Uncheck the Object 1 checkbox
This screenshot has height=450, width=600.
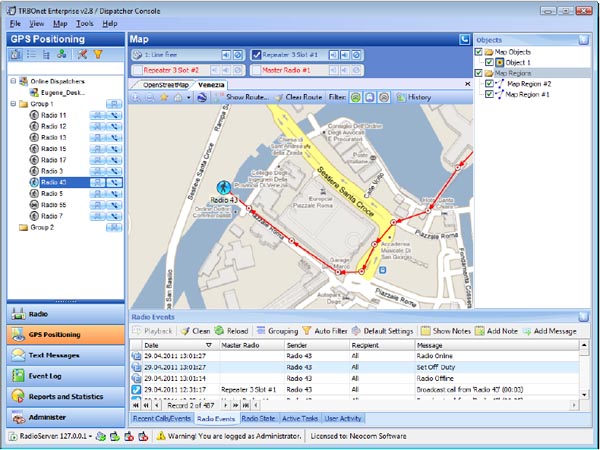tap(489, 62)
